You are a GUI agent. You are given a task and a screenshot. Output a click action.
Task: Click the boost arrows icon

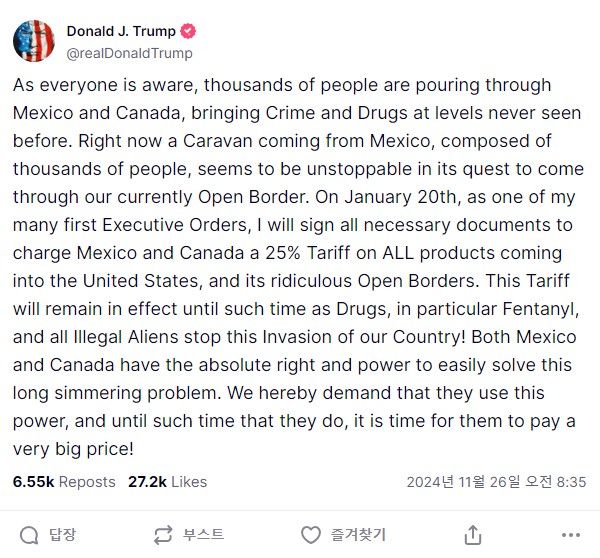click(x=163, y=535)
